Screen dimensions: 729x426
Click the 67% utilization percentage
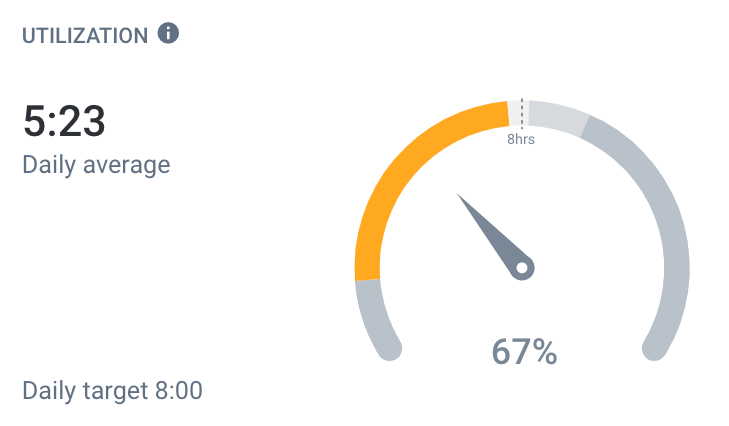pyautogui.click(x=524, y=352)
